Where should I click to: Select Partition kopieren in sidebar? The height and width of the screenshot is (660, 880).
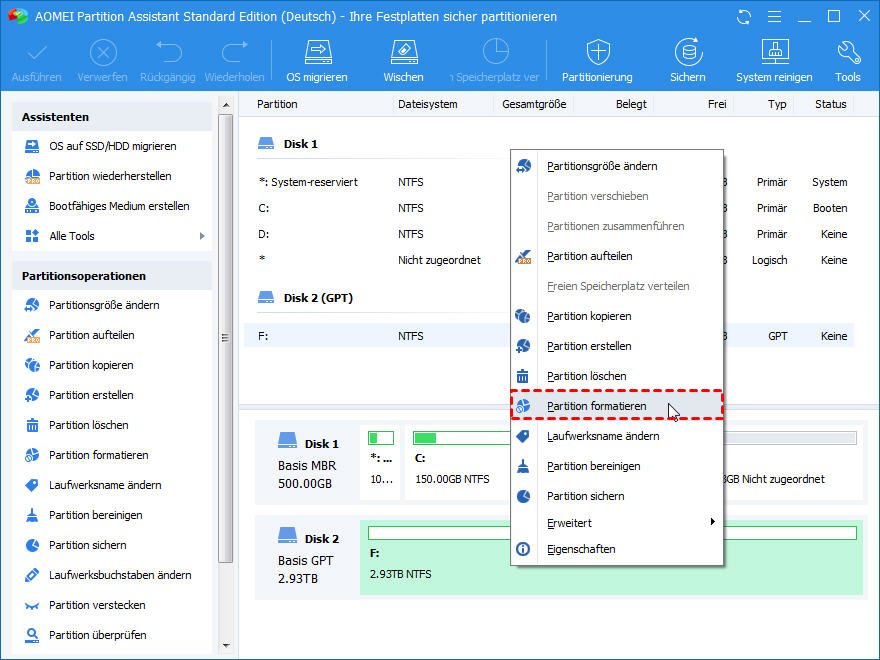(91, 365)
